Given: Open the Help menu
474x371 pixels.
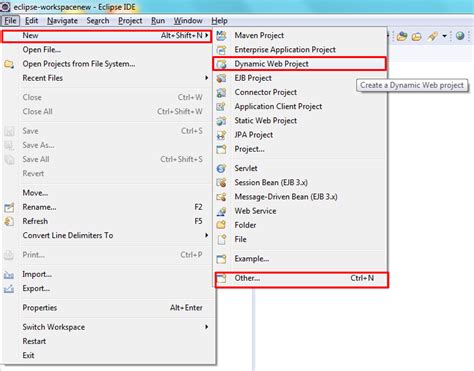Looking at the screenshot, I should click(219, 21).
